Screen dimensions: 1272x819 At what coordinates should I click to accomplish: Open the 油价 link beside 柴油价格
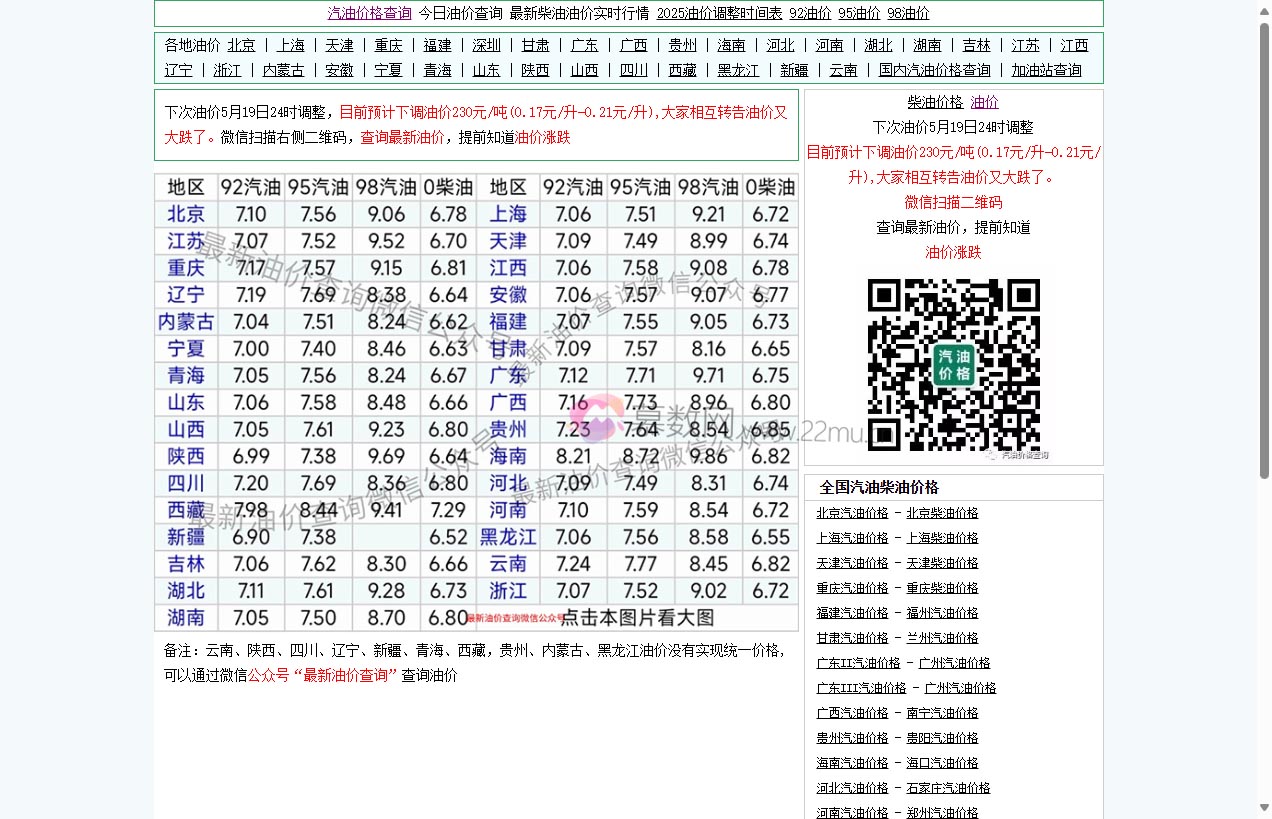point(984,101)
